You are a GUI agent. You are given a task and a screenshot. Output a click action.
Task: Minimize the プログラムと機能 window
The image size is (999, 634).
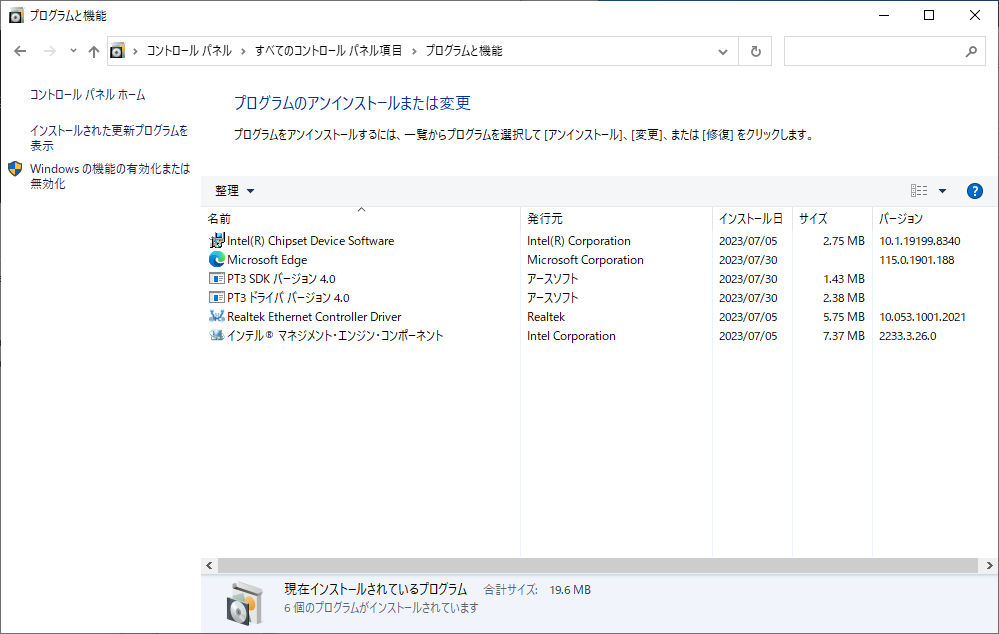click(x=884, y=15)
